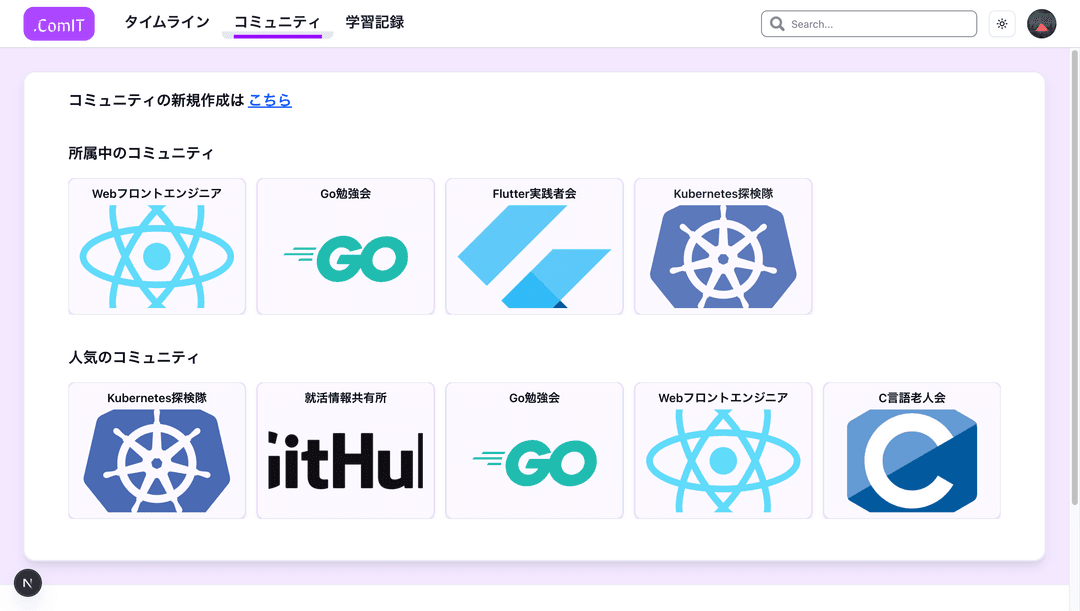Switch to the コミュニティ tab
The image size is (1080, 611).
click(277, 22)
